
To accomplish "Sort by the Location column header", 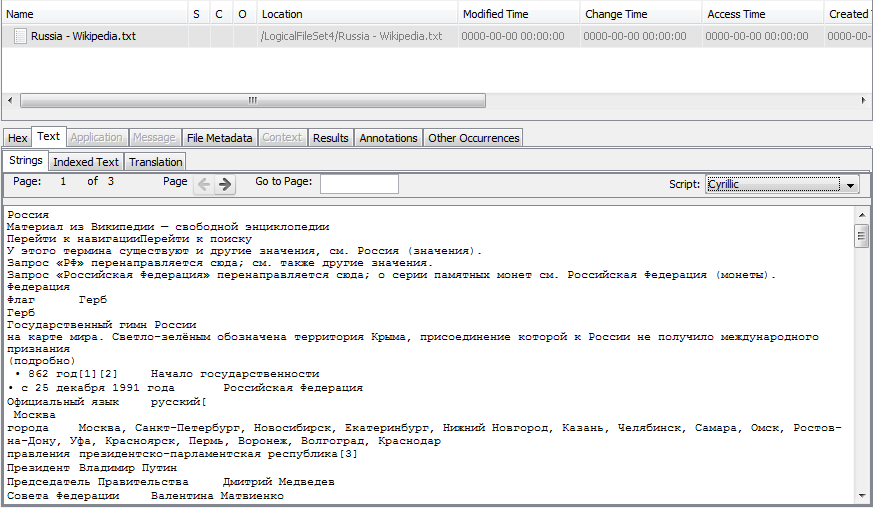I will (x=357, y=14).
